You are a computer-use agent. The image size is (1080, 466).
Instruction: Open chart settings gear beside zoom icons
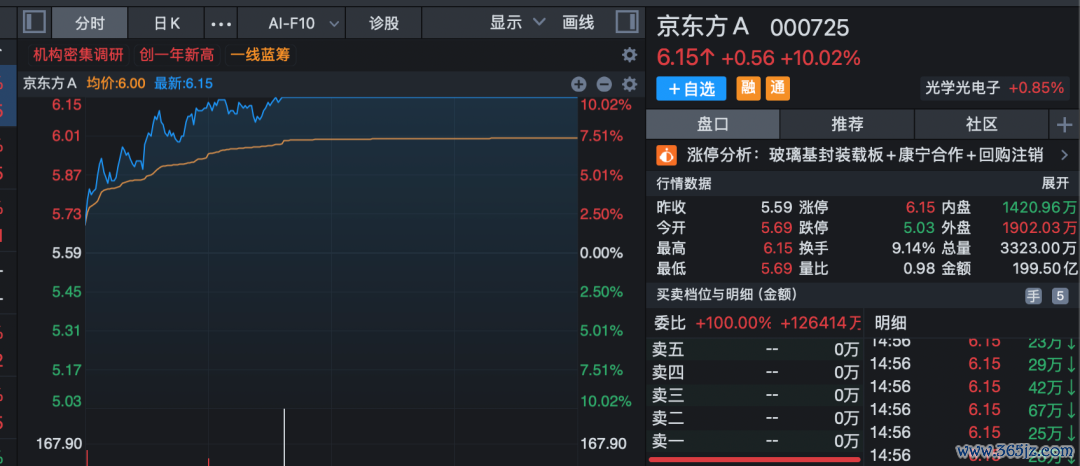[630, 85]
